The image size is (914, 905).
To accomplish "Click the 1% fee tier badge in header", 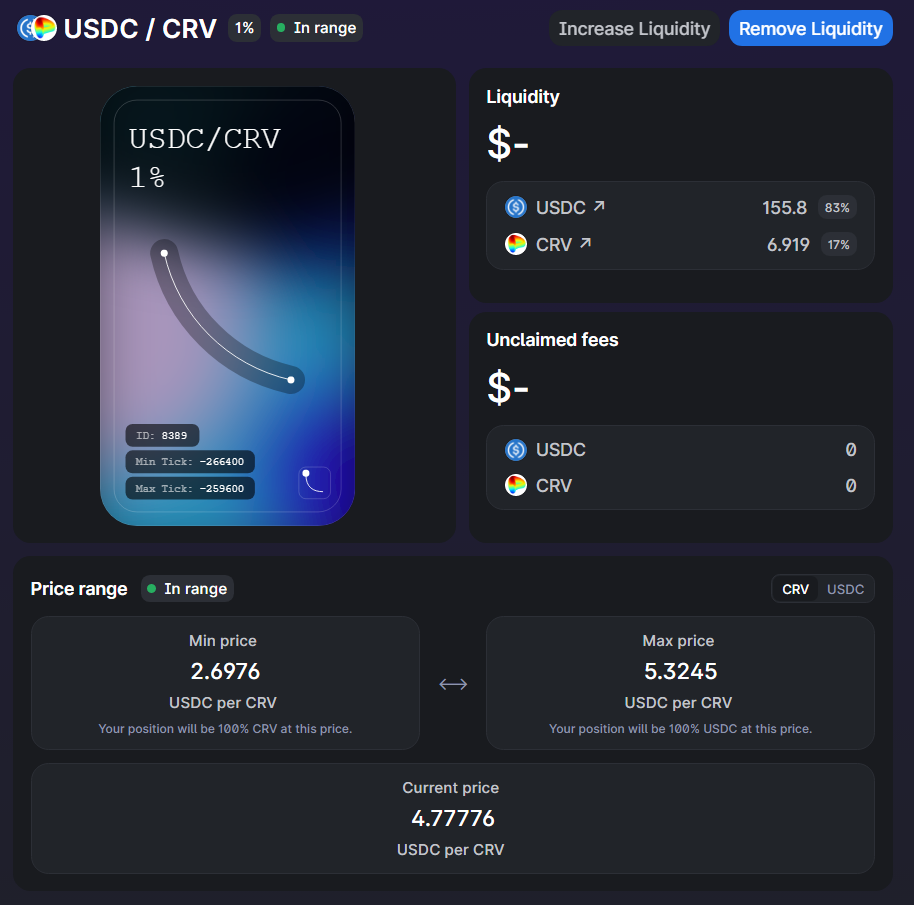I will (x=244, y=28).
